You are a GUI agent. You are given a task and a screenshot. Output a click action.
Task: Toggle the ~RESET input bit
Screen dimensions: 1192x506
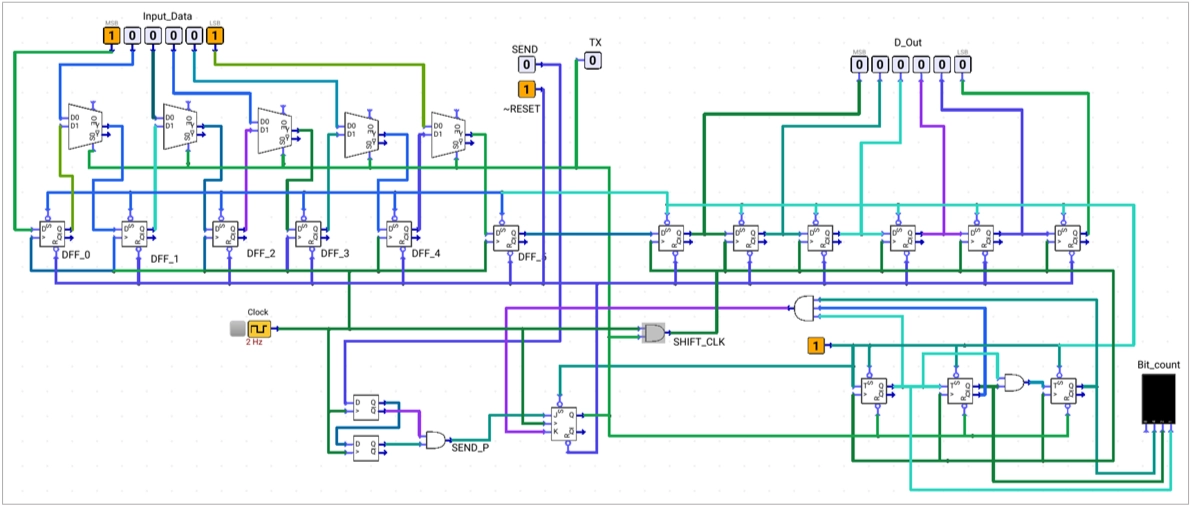pos(528,90)
